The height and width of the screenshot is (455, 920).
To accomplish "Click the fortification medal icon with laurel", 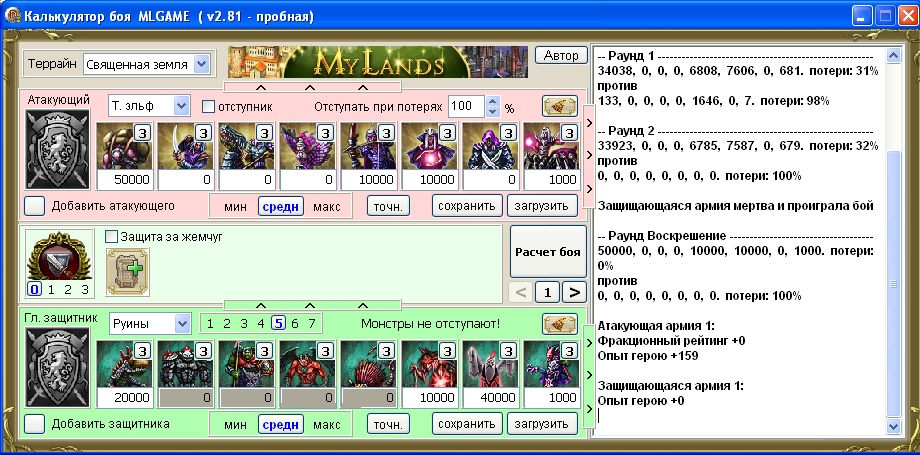I will coord(60,257).
